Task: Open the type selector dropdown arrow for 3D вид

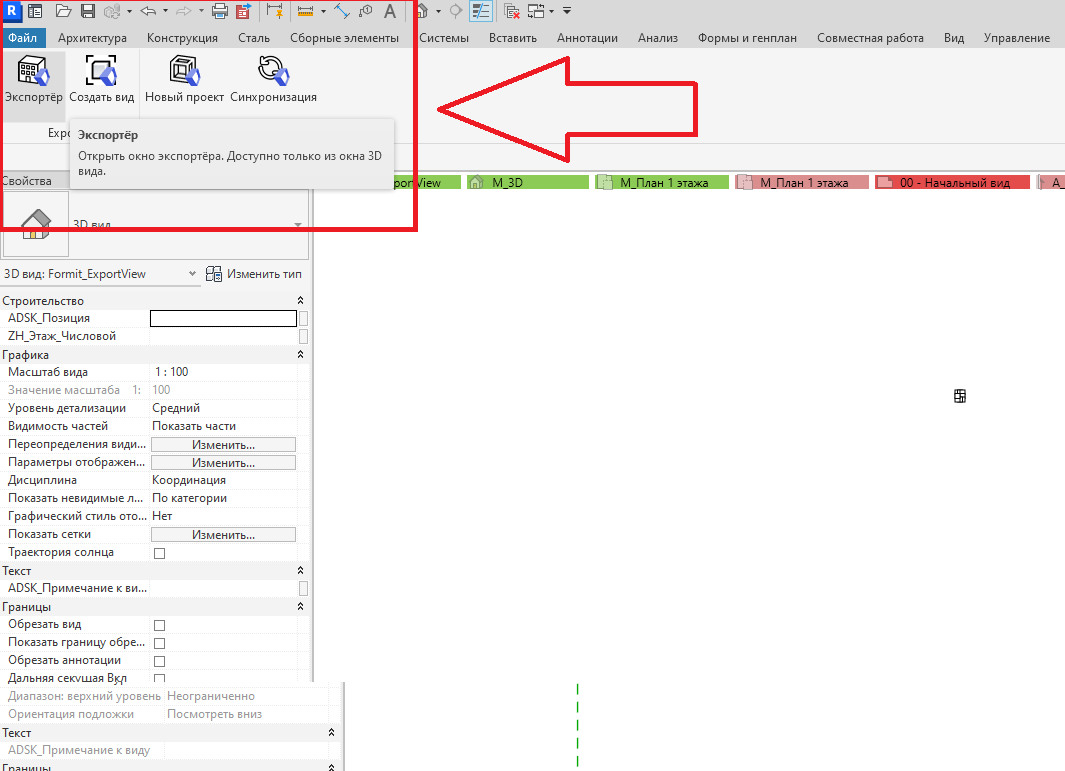Action: pyautogui.click(x=297, y=224)
